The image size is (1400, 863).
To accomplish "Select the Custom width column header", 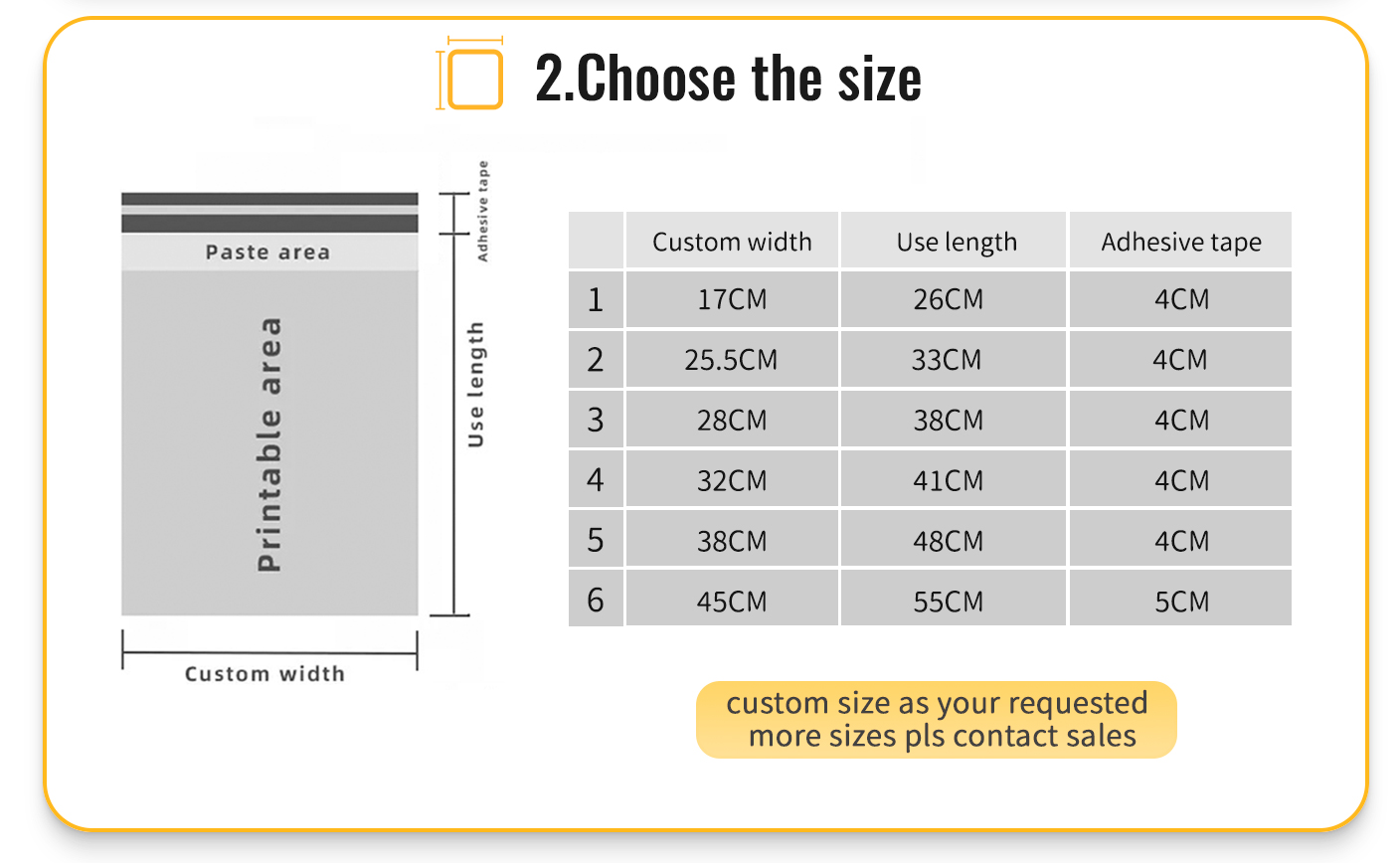I will [732, 242].
